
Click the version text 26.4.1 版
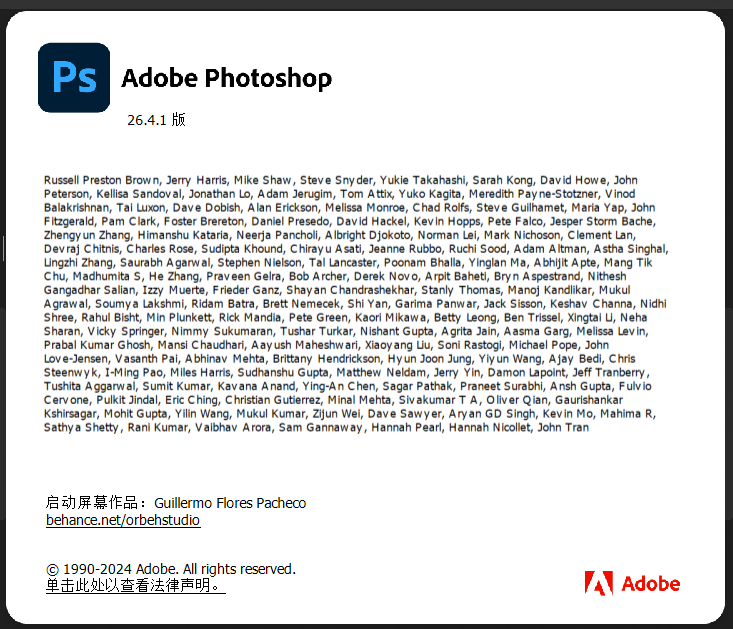[156, 120]
